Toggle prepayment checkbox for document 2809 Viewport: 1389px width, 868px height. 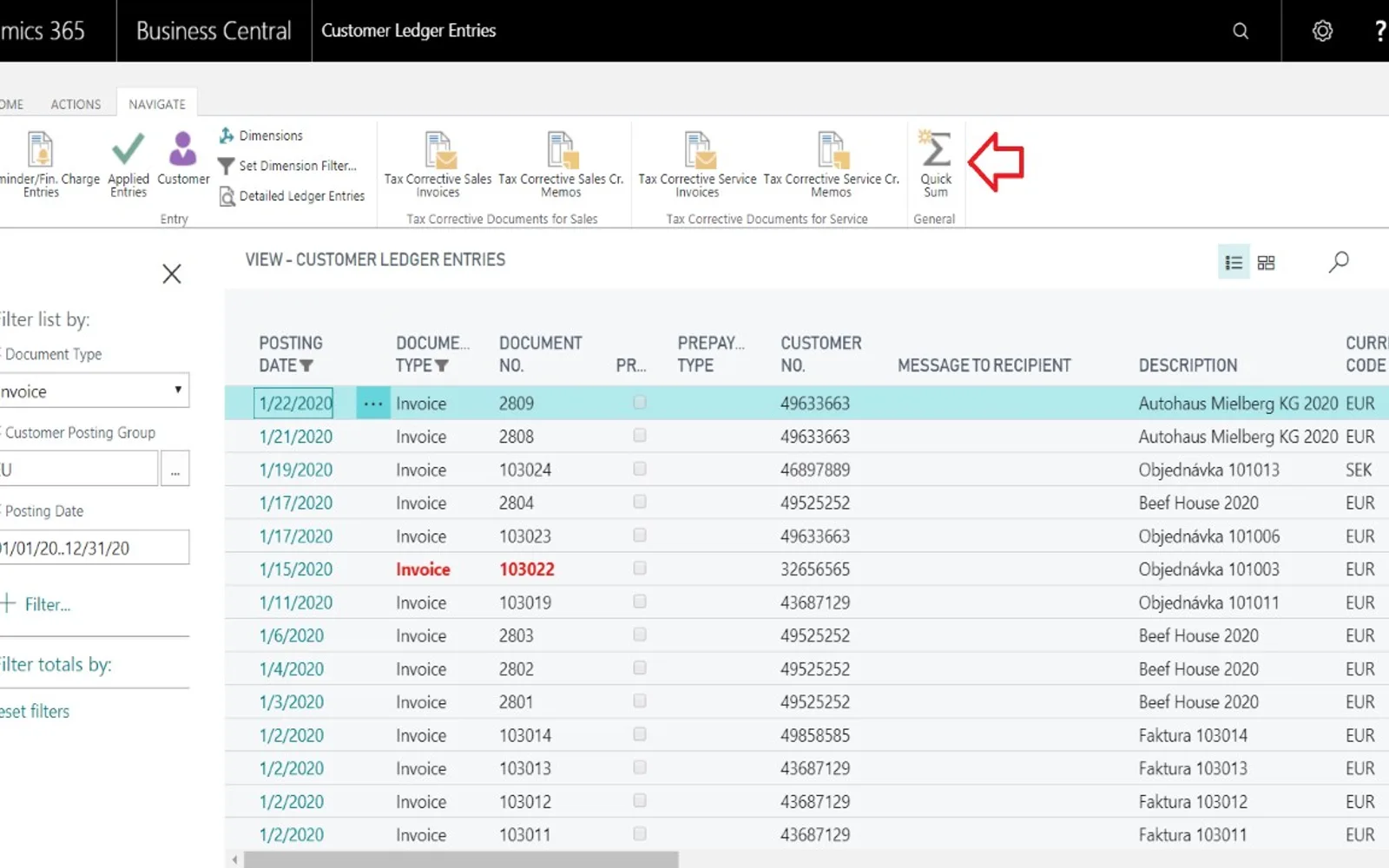click(640, 403)
